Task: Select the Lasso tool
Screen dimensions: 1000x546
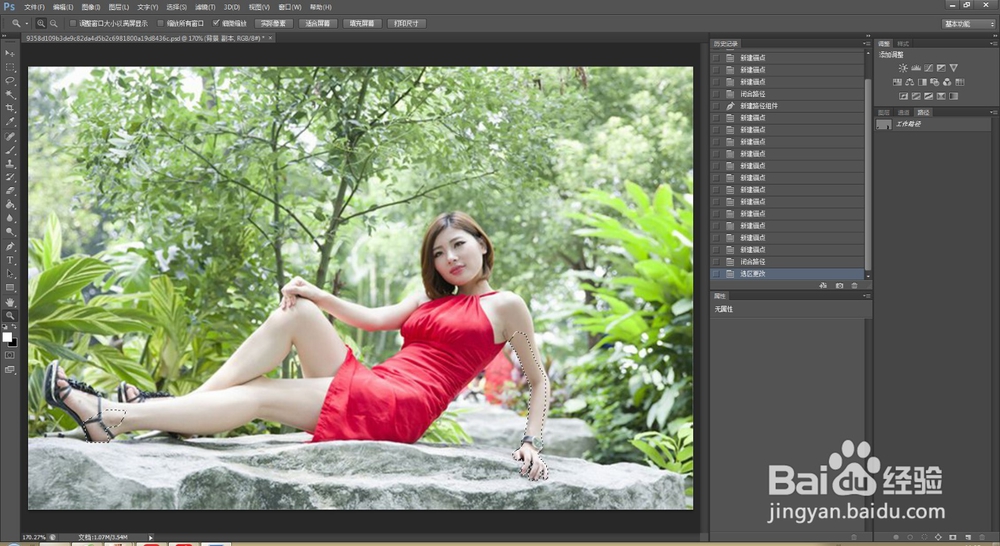Action: point(10,81)
